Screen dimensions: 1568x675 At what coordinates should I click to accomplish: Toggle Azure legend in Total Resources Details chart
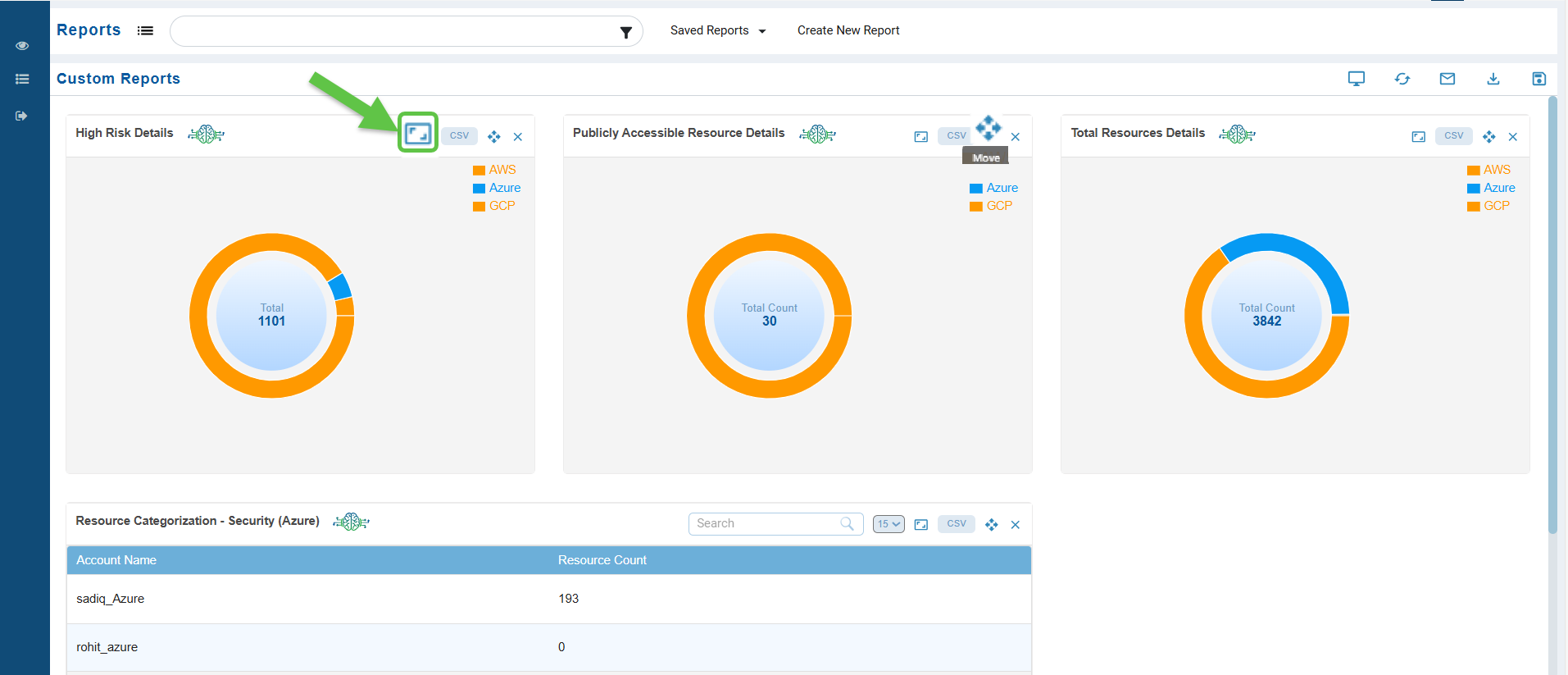[x=1491, y=188]
